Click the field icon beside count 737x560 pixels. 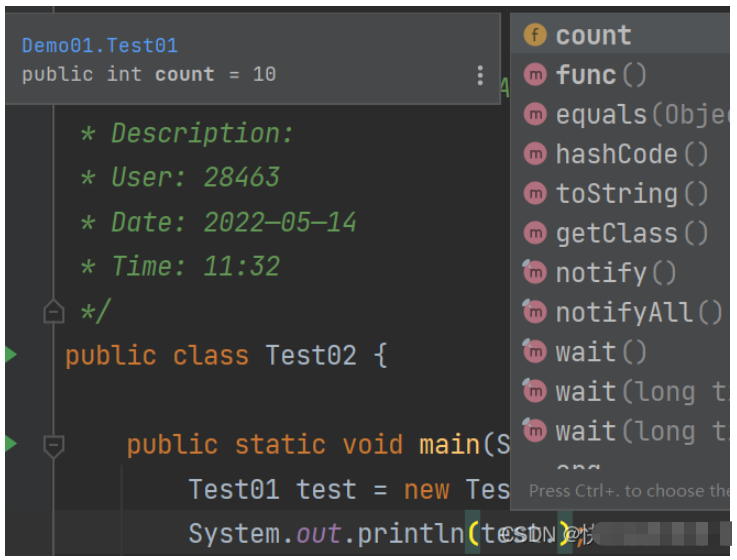pos(535,35)
